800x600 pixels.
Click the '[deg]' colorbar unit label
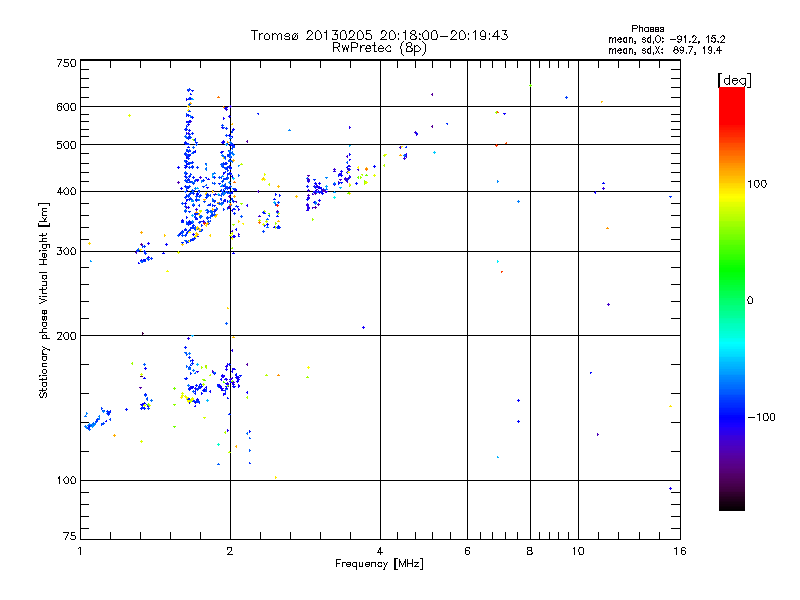[x=734, y=80]
